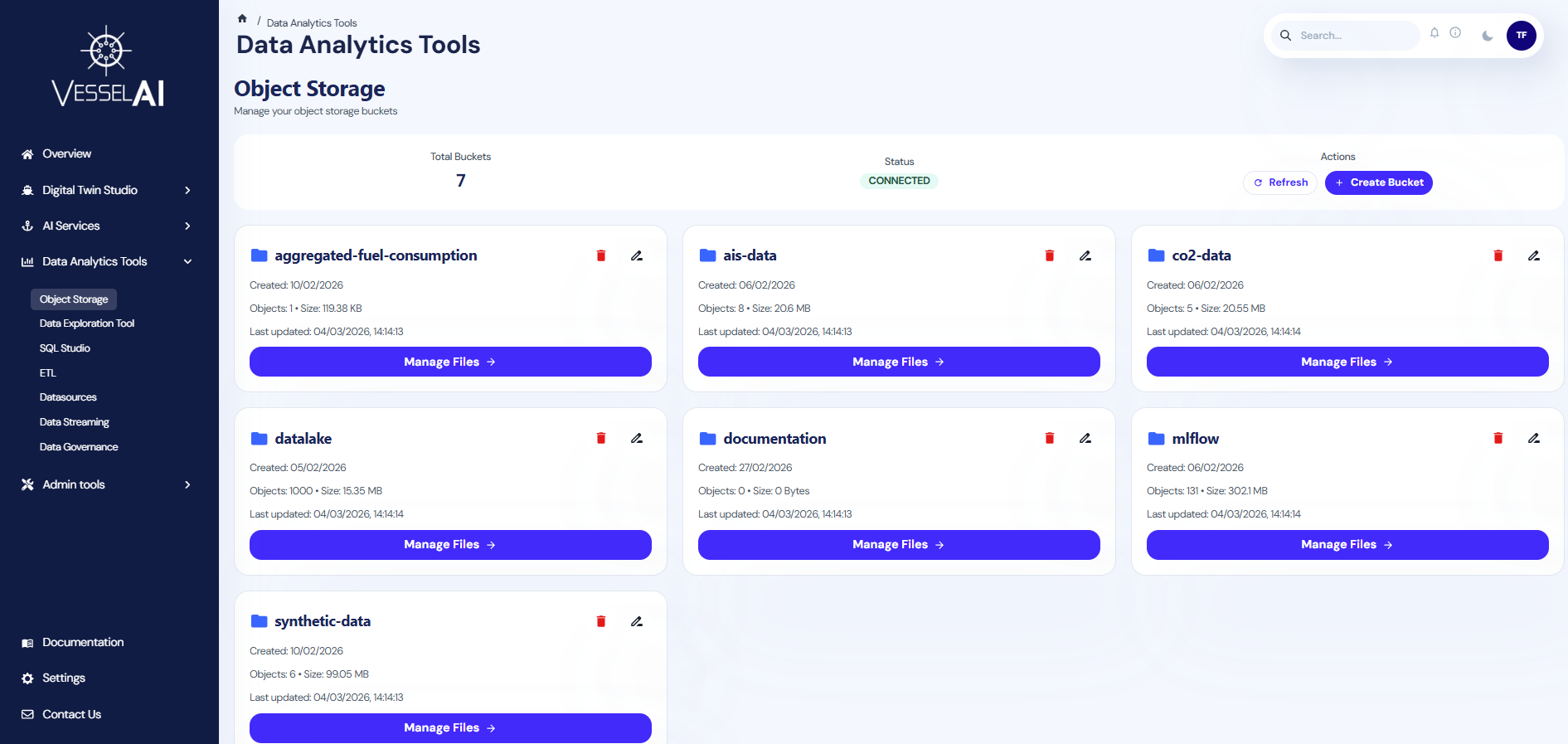Delete the aggregated-fuel-consumption bucket
The image size is (1568, 744).
pos(601,255)
